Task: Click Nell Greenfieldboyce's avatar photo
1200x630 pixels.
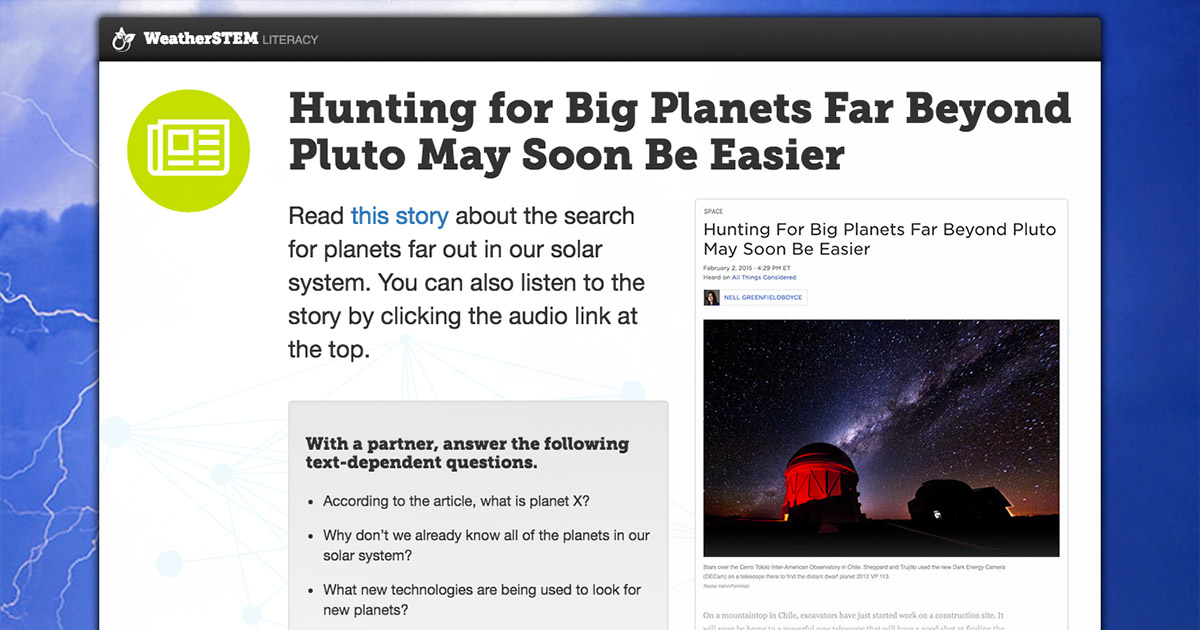Action: [x=712, y=297]
